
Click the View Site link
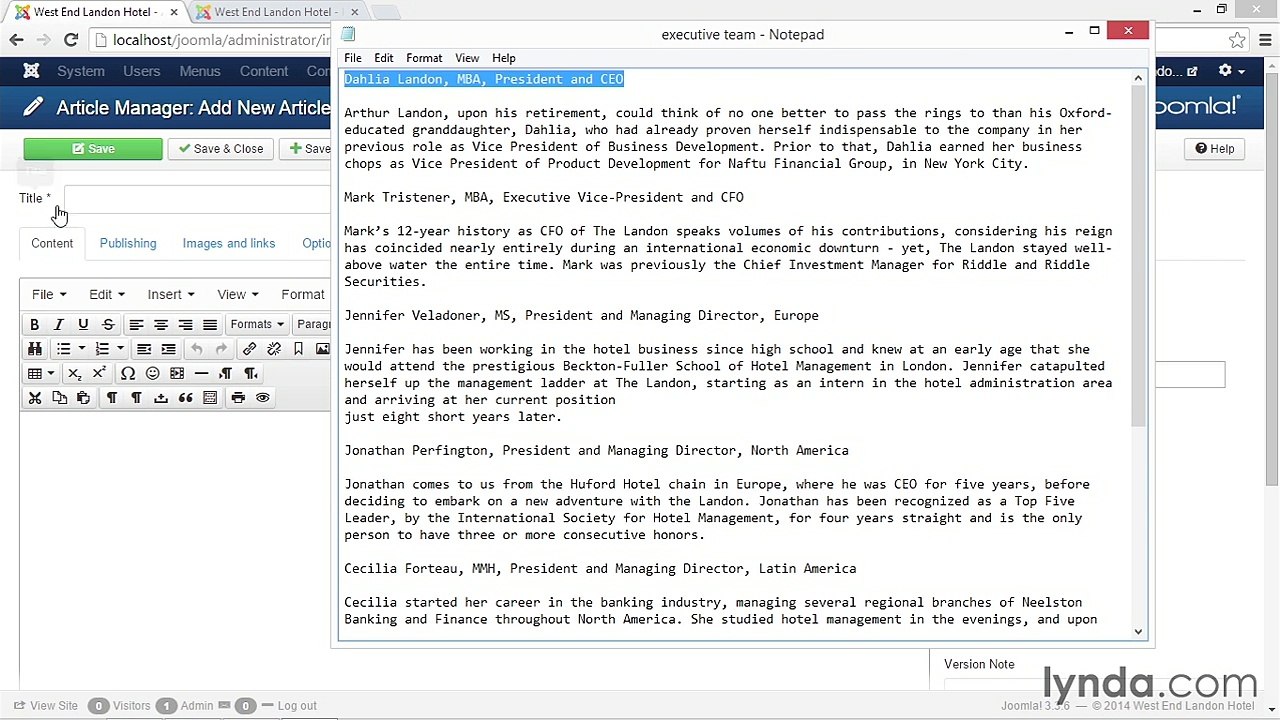point(46,706)
